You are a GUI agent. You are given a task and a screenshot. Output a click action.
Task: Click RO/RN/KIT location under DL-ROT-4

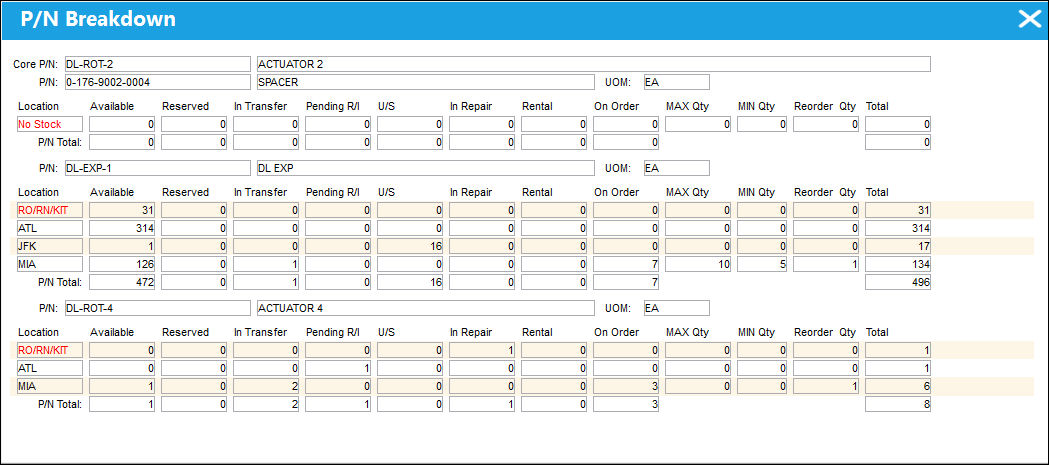[x=50, y=350]
